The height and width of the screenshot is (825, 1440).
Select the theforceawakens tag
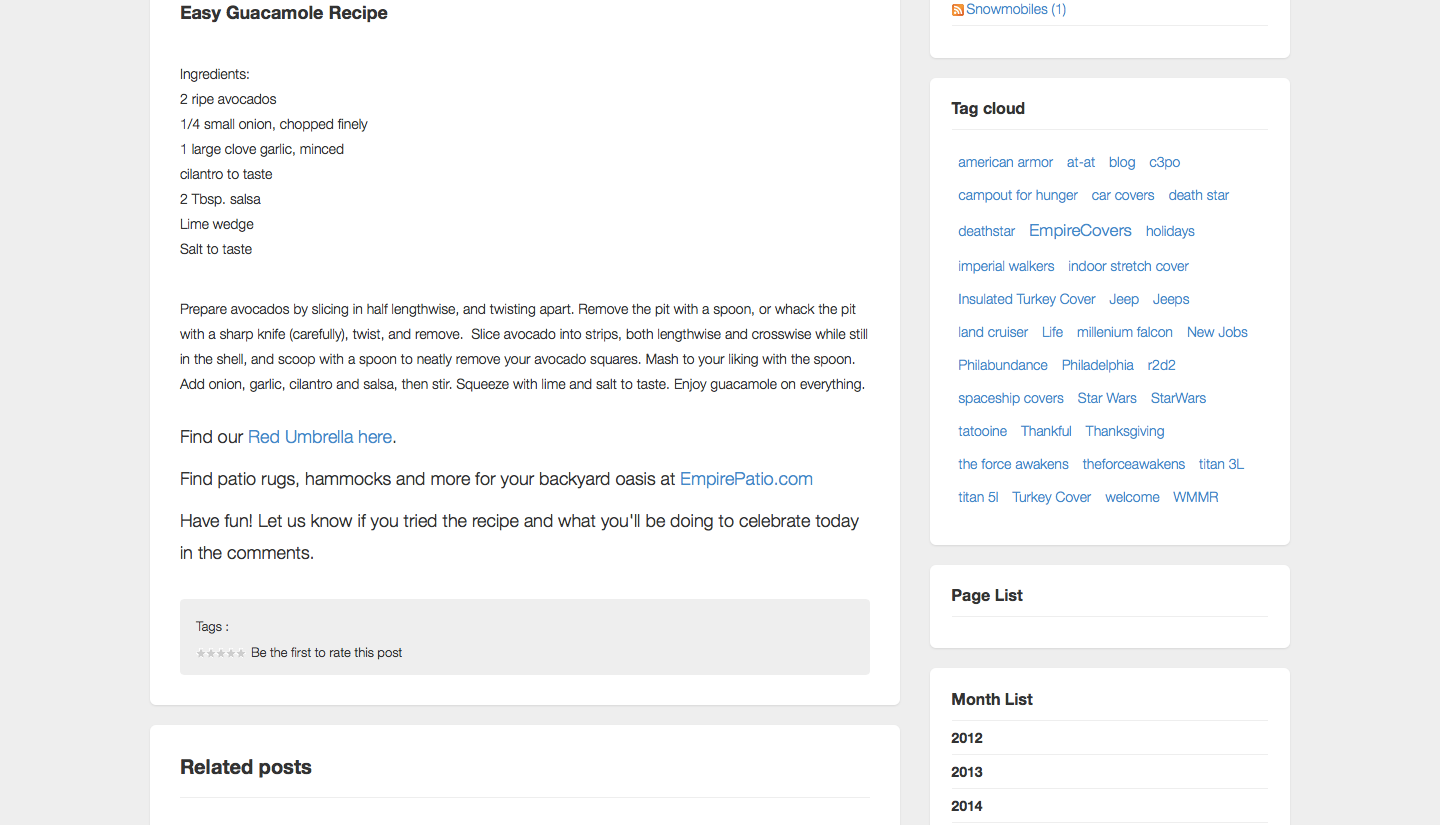coord(1133,464)
